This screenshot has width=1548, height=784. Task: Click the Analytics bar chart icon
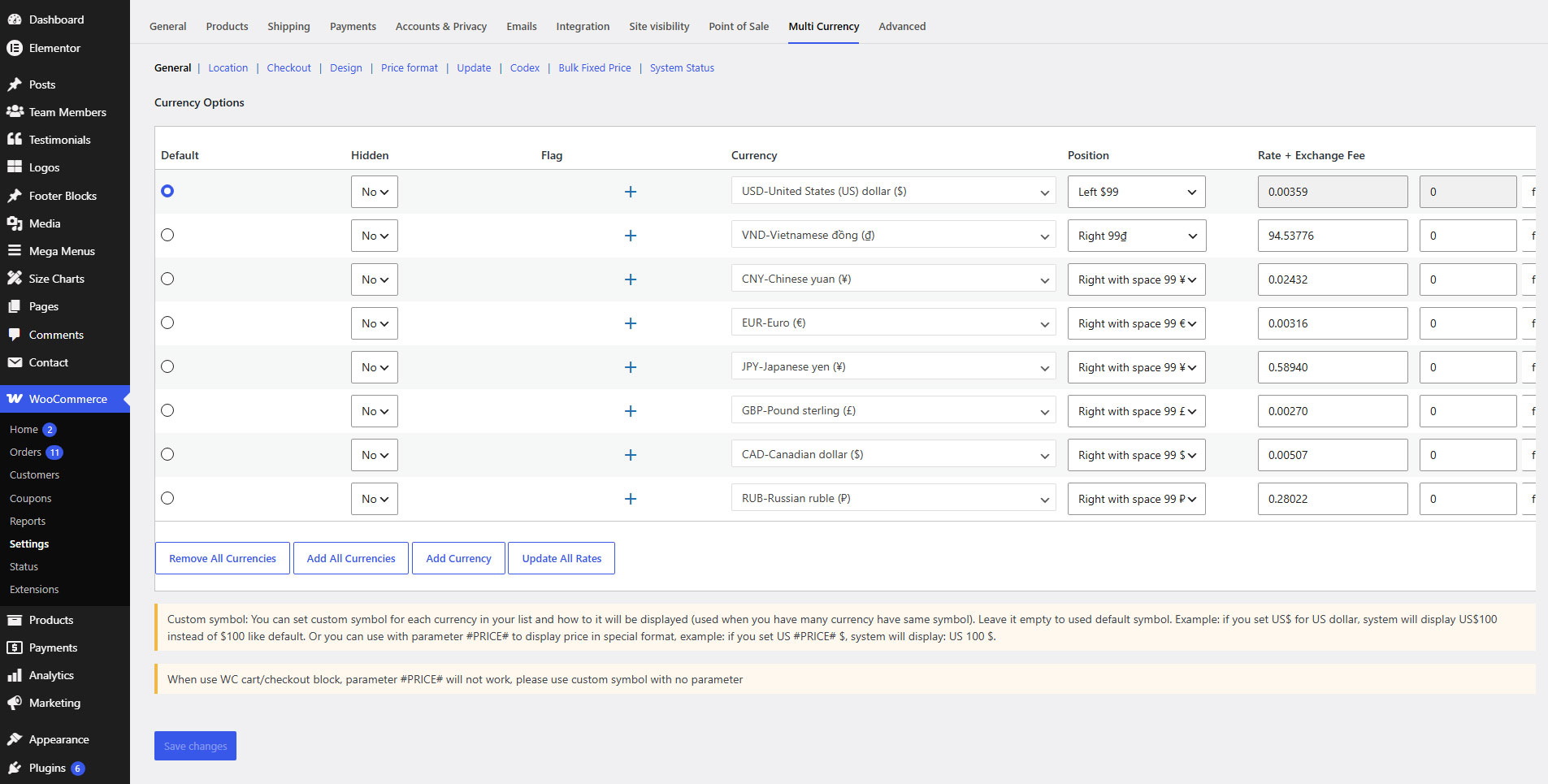pyautogui.click(x=15, y=675)
